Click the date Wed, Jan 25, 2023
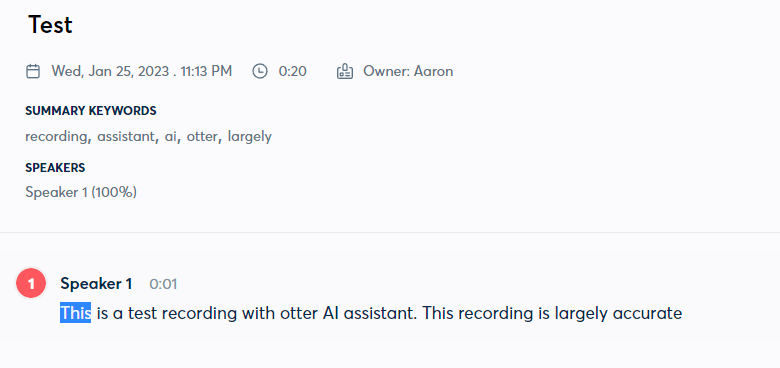The height and width of the screenshot is (368, 780). coord(109,72)
